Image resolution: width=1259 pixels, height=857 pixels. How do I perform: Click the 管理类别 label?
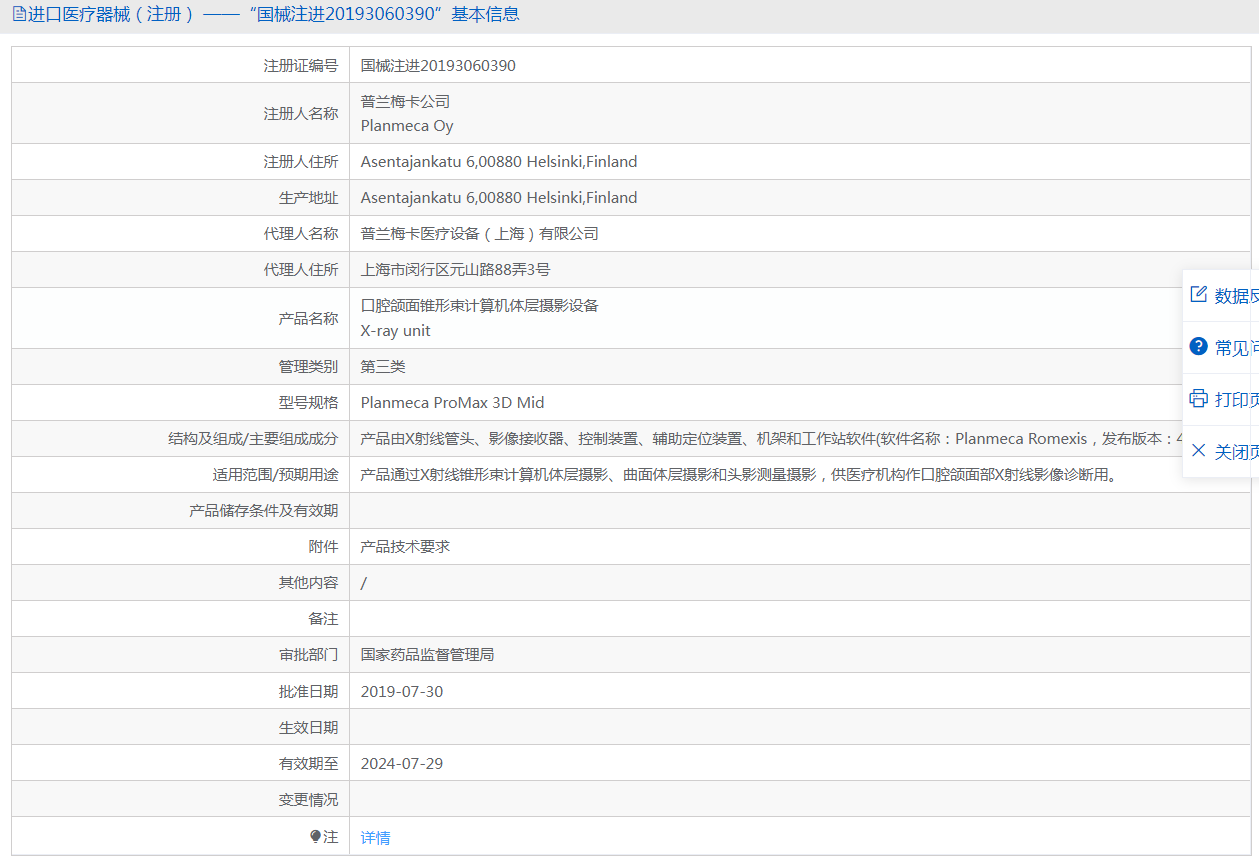[308, 367]
